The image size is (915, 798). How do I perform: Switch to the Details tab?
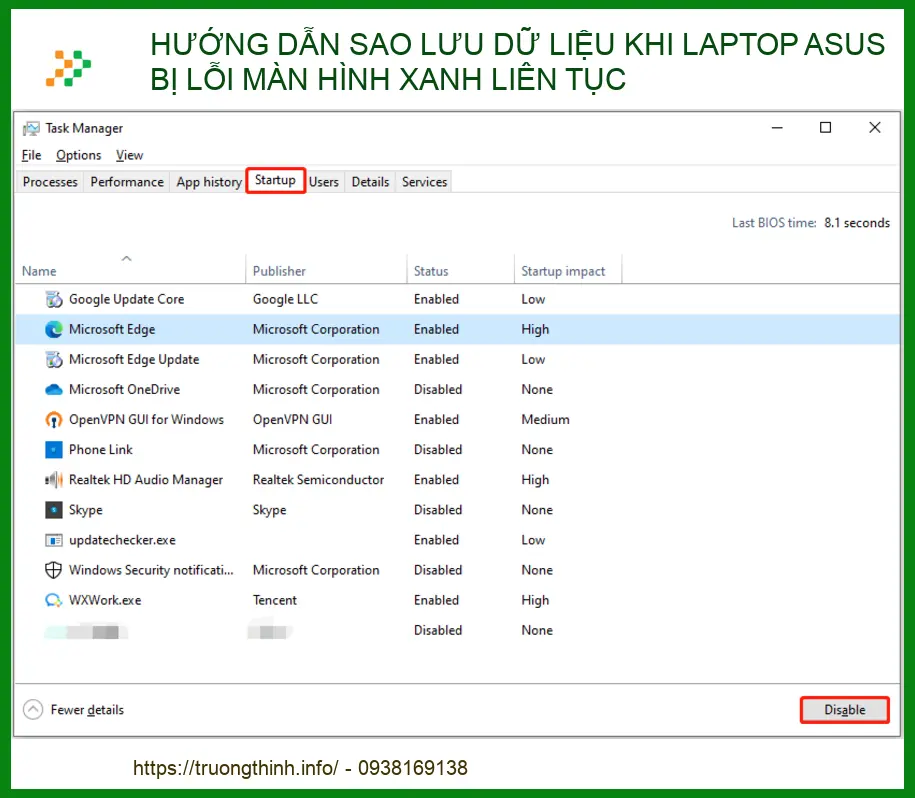(x=370, y=182)
